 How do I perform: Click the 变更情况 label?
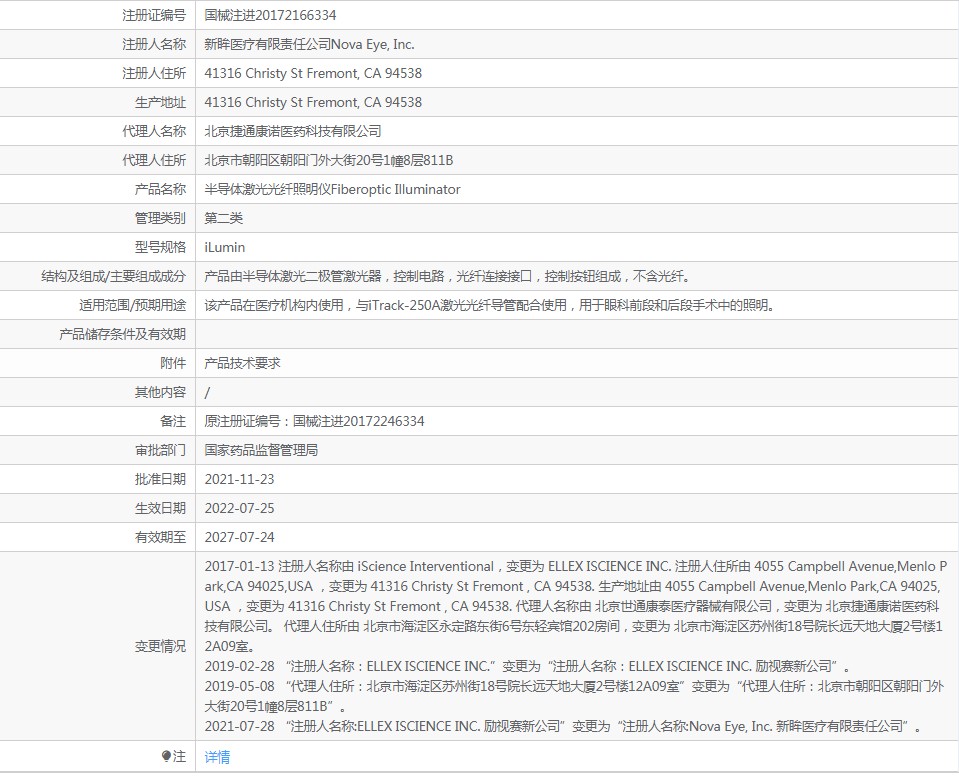coord(160,647)
